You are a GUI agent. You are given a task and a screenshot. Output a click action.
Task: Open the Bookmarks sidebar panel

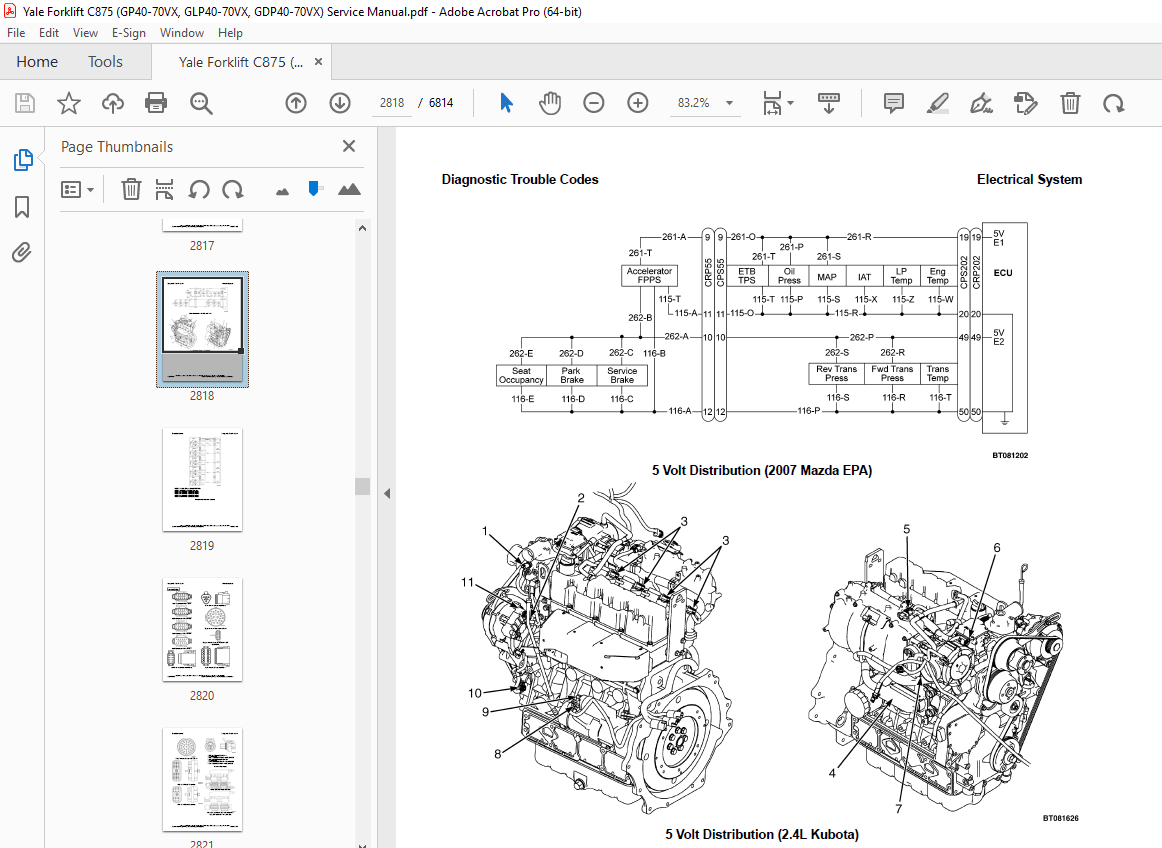click(22, 207)
